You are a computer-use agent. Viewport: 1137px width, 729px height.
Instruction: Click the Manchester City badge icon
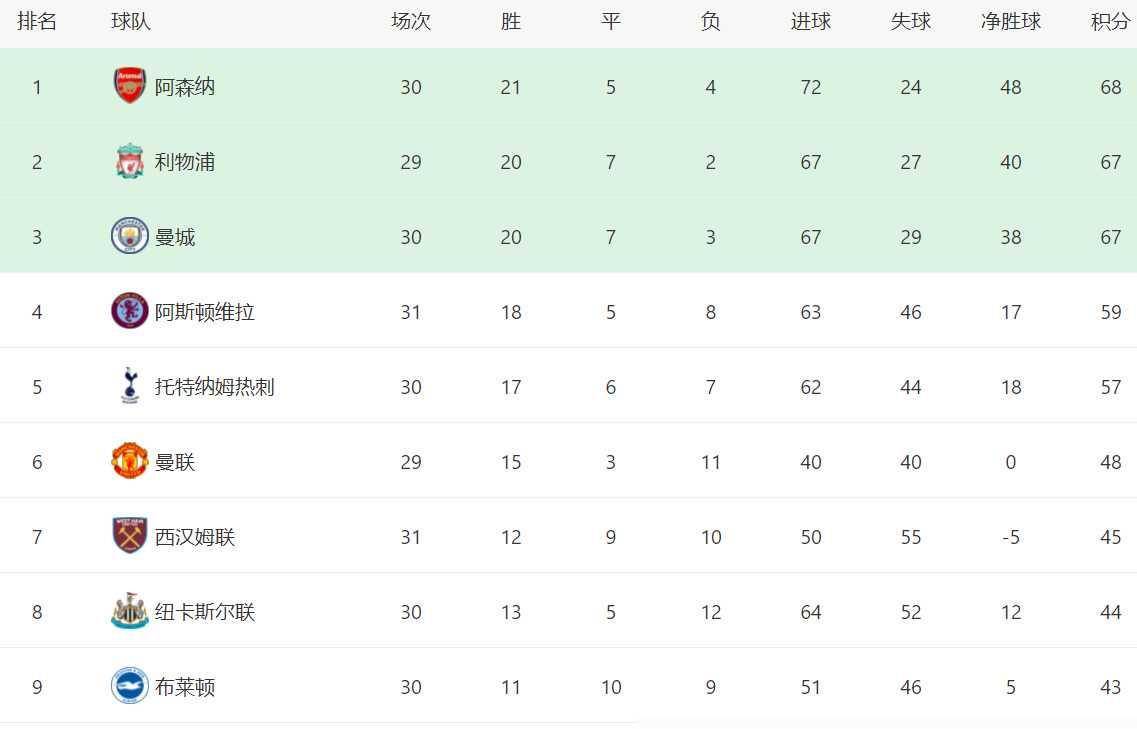click(130, 236)
